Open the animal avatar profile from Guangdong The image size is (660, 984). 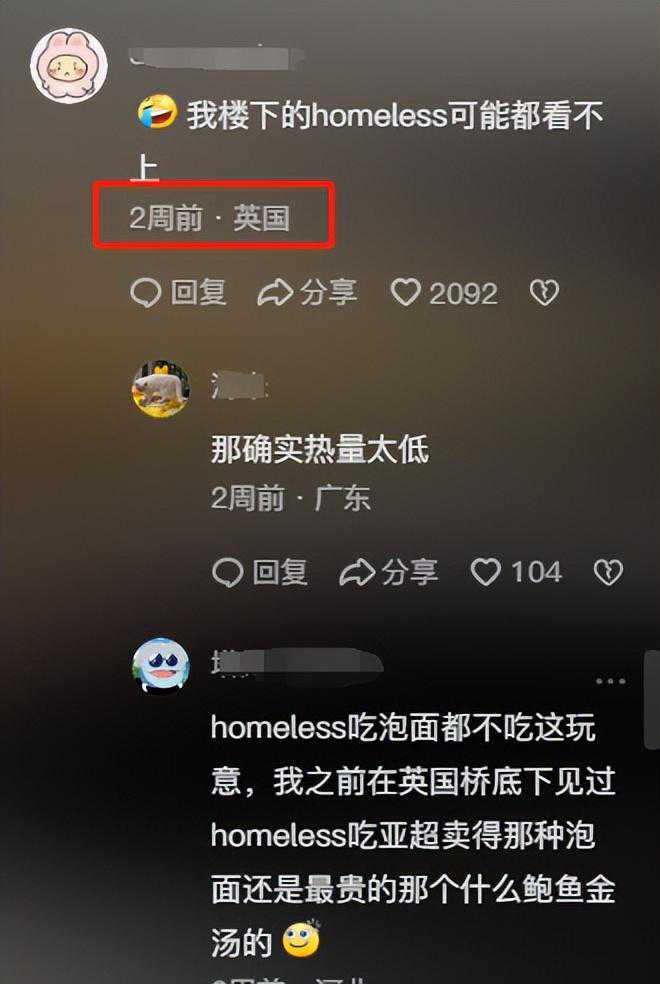click(161, 389)
